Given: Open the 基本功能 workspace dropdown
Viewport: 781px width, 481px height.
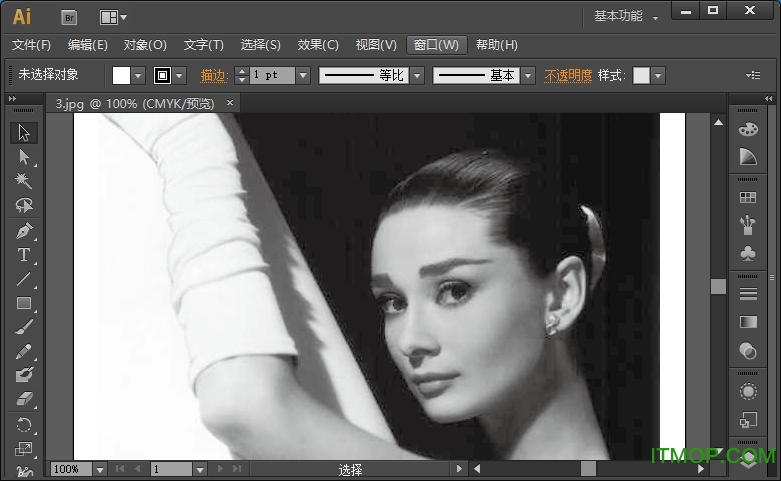Looking at the screenshot, I should click(x=627, y=16).
